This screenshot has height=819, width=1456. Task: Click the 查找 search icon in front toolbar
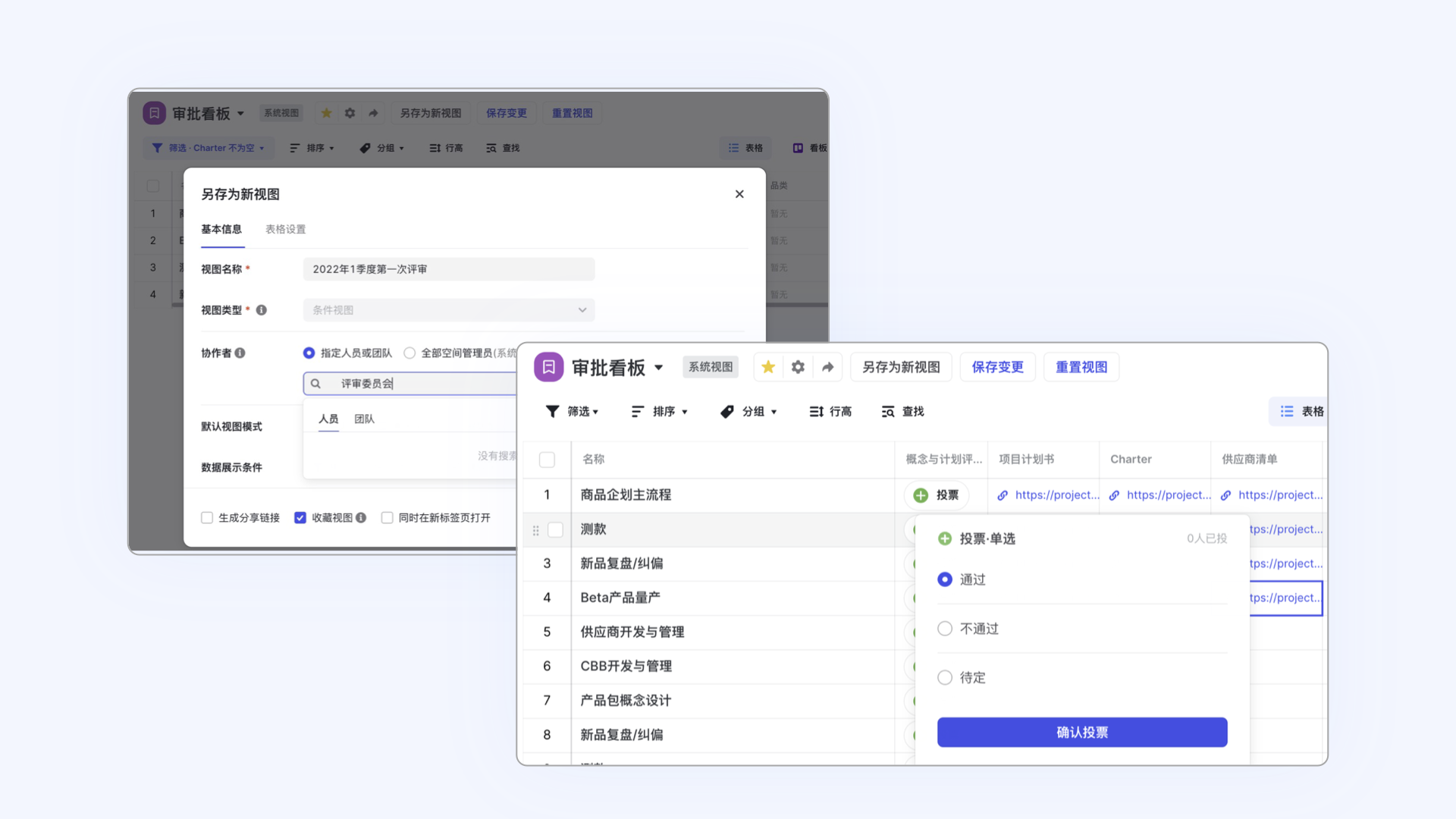click(x=888, y=411)
